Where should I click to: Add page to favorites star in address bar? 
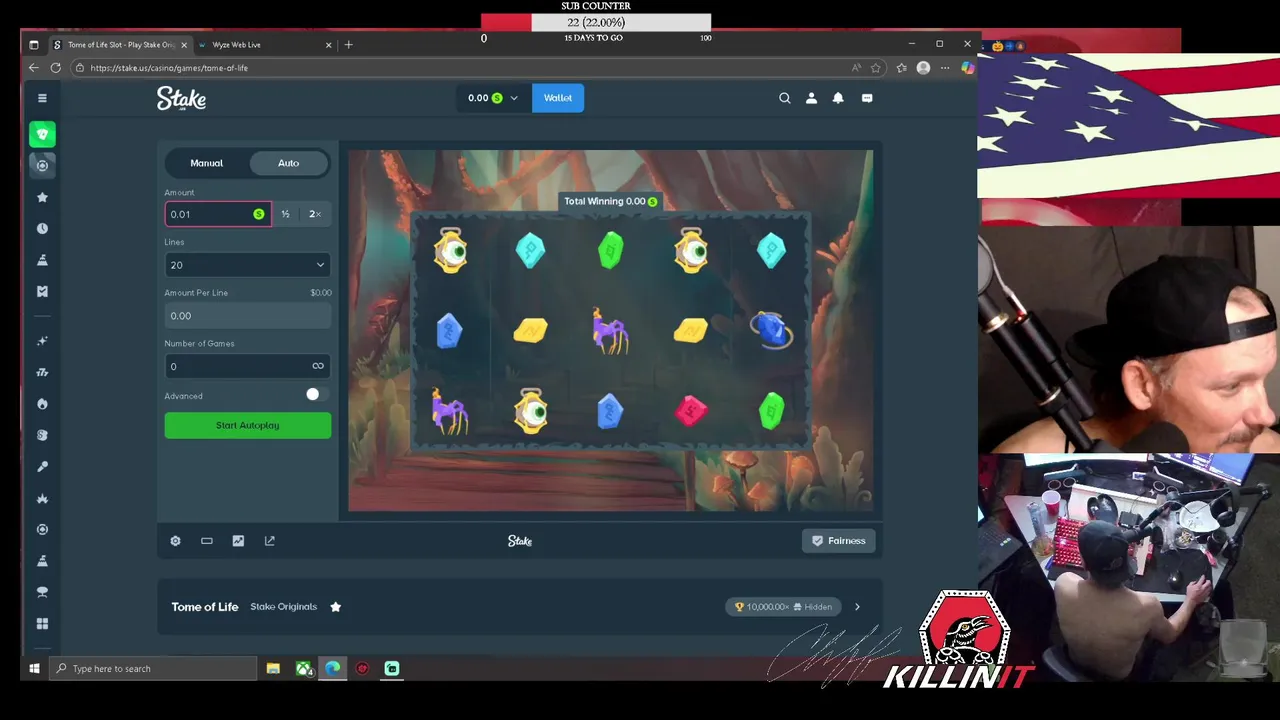click(876, 68)
